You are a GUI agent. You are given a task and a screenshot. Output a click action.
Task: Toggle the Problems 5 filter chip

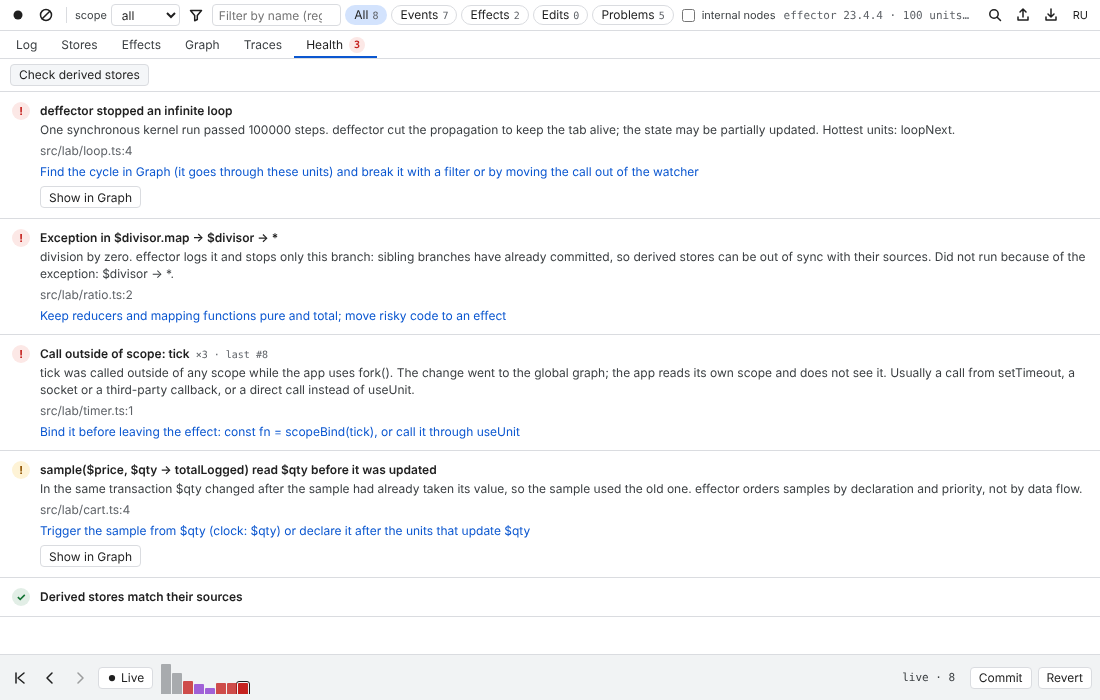pos(633,15)
